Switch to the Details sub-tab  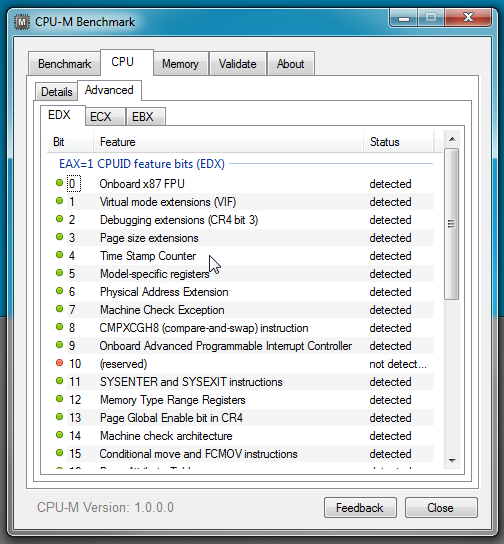point(57,92)
